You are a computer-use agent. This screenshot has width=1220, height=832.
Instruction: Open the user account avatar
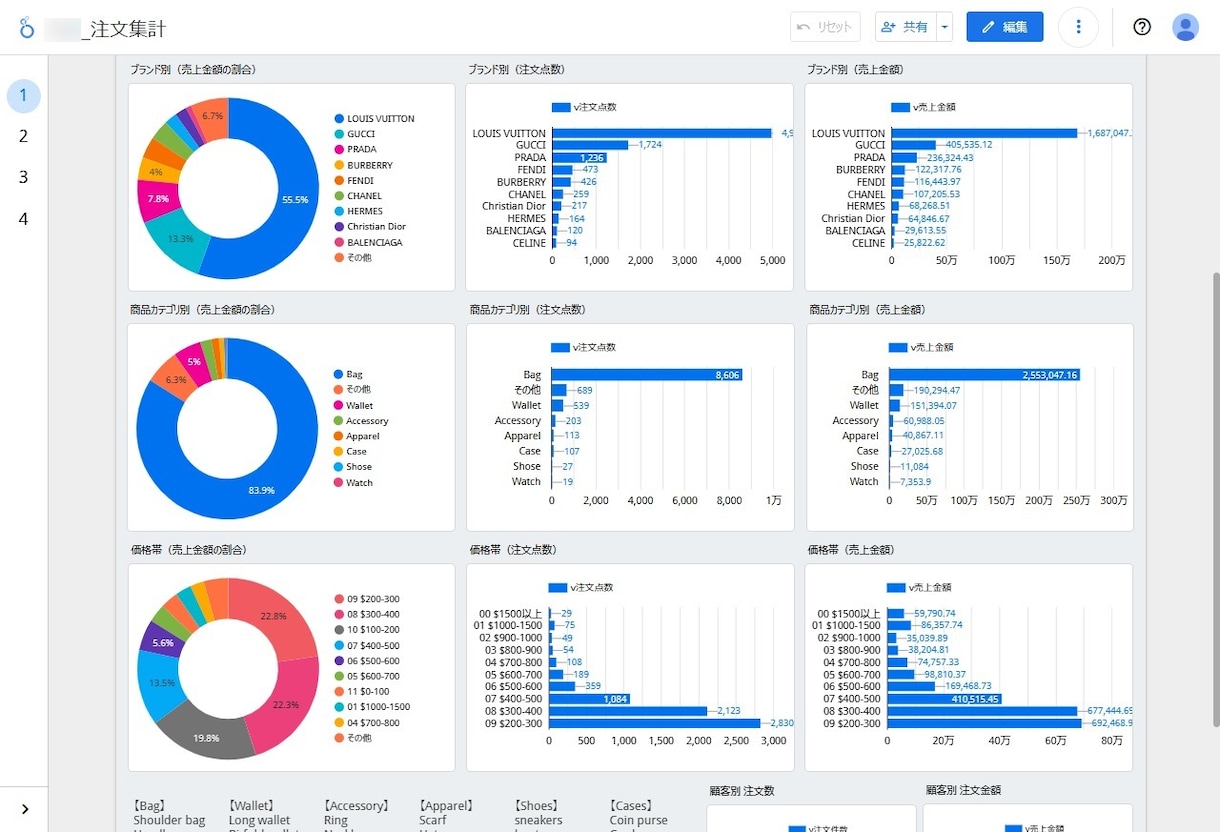click(1185, 27)
